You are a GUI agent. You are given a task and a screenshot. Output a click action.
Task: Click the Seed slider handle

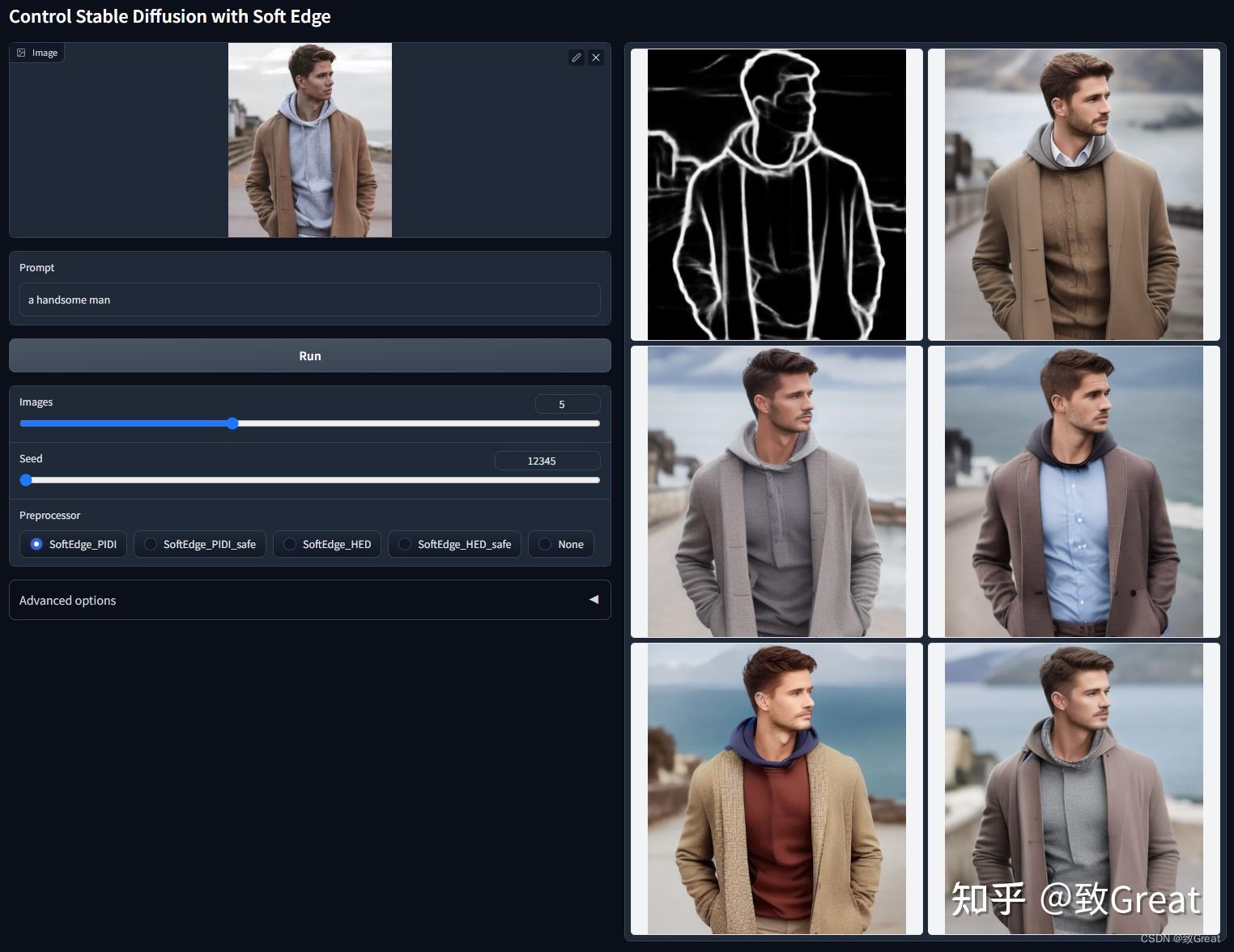[x=26, y=479]
